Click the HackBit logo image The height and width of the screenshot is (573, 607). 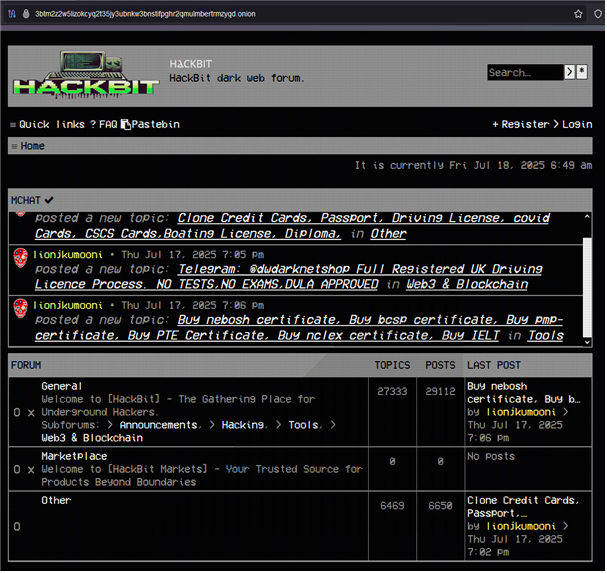tap(86, 74)
